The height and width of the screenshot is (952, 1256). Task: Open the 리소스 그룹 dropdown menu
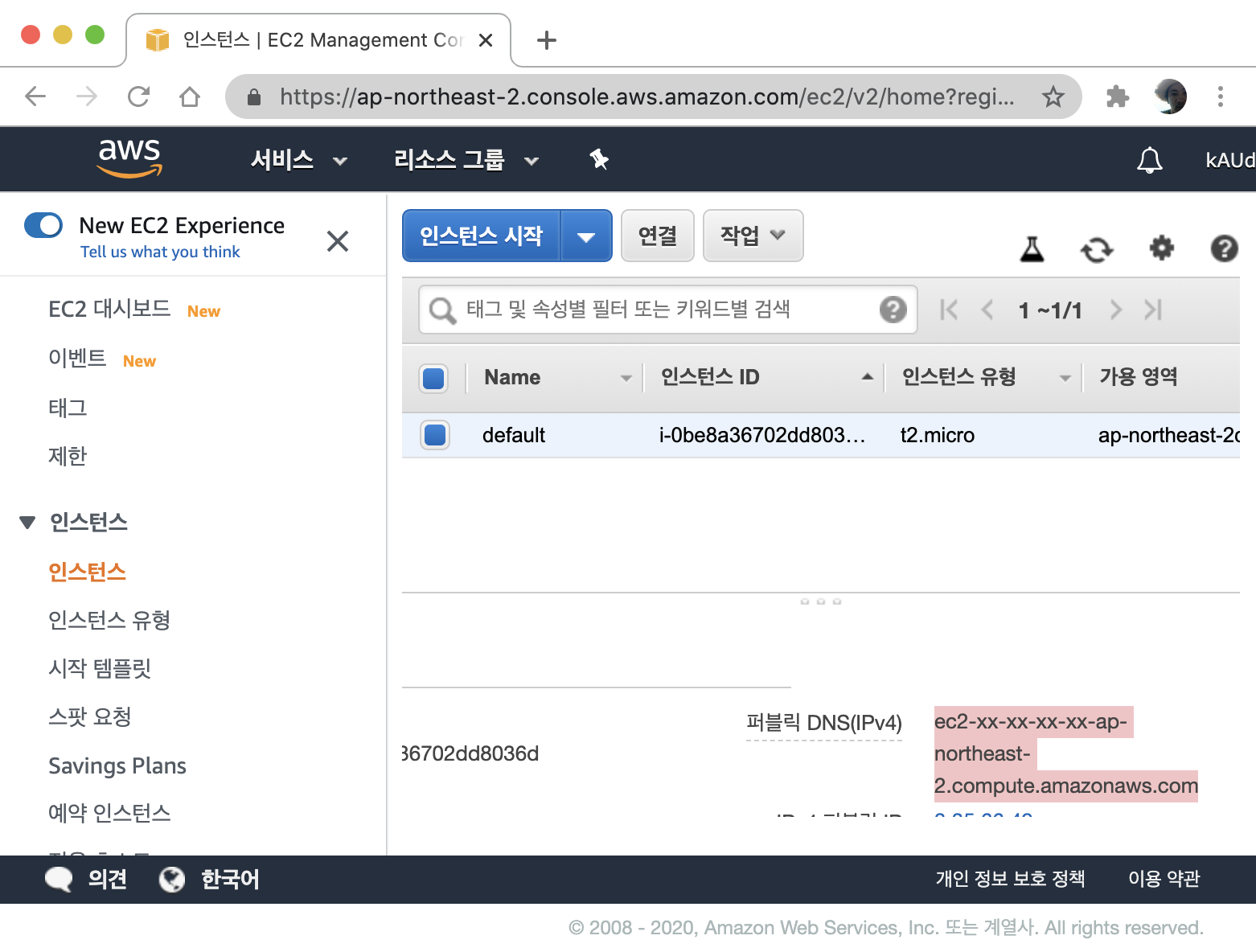[x=466, y=160]
